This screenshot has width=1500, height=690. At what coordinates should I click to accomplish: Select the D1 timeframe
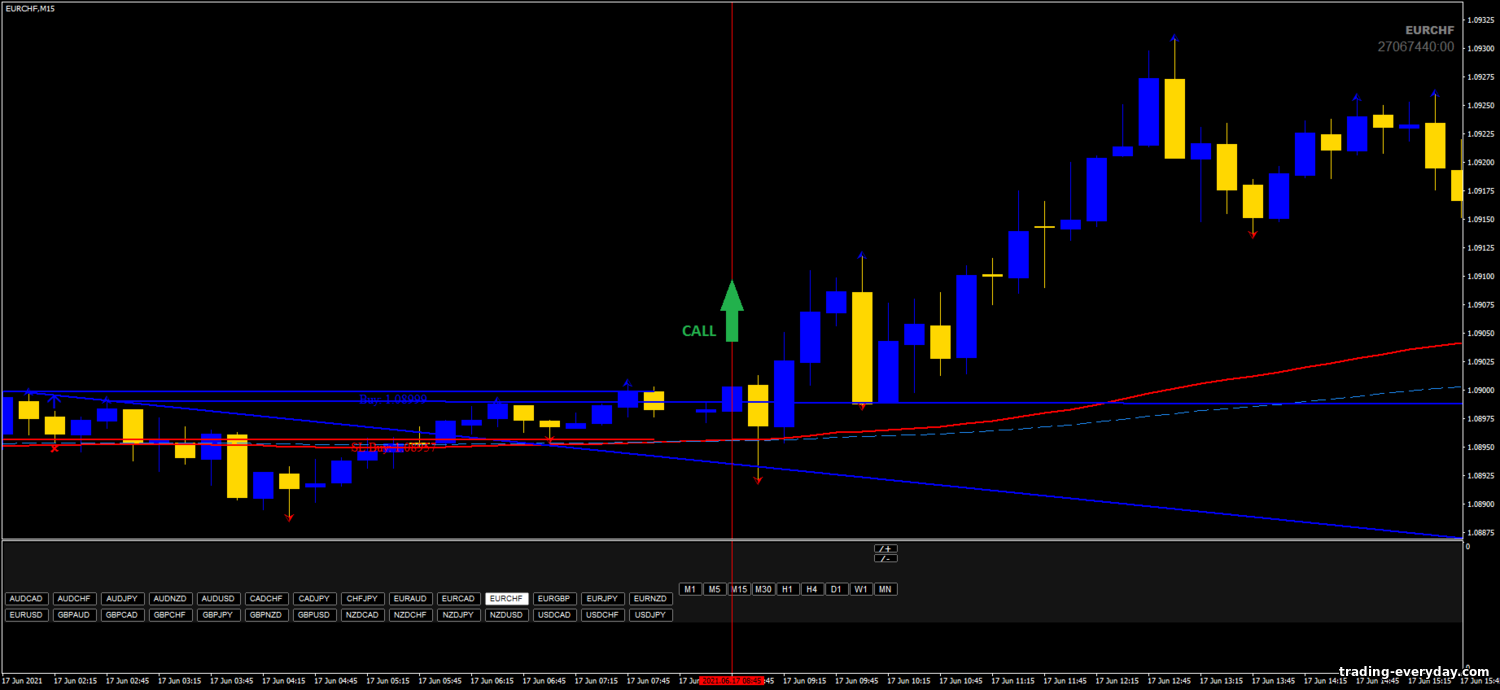(x=836, y=589)
